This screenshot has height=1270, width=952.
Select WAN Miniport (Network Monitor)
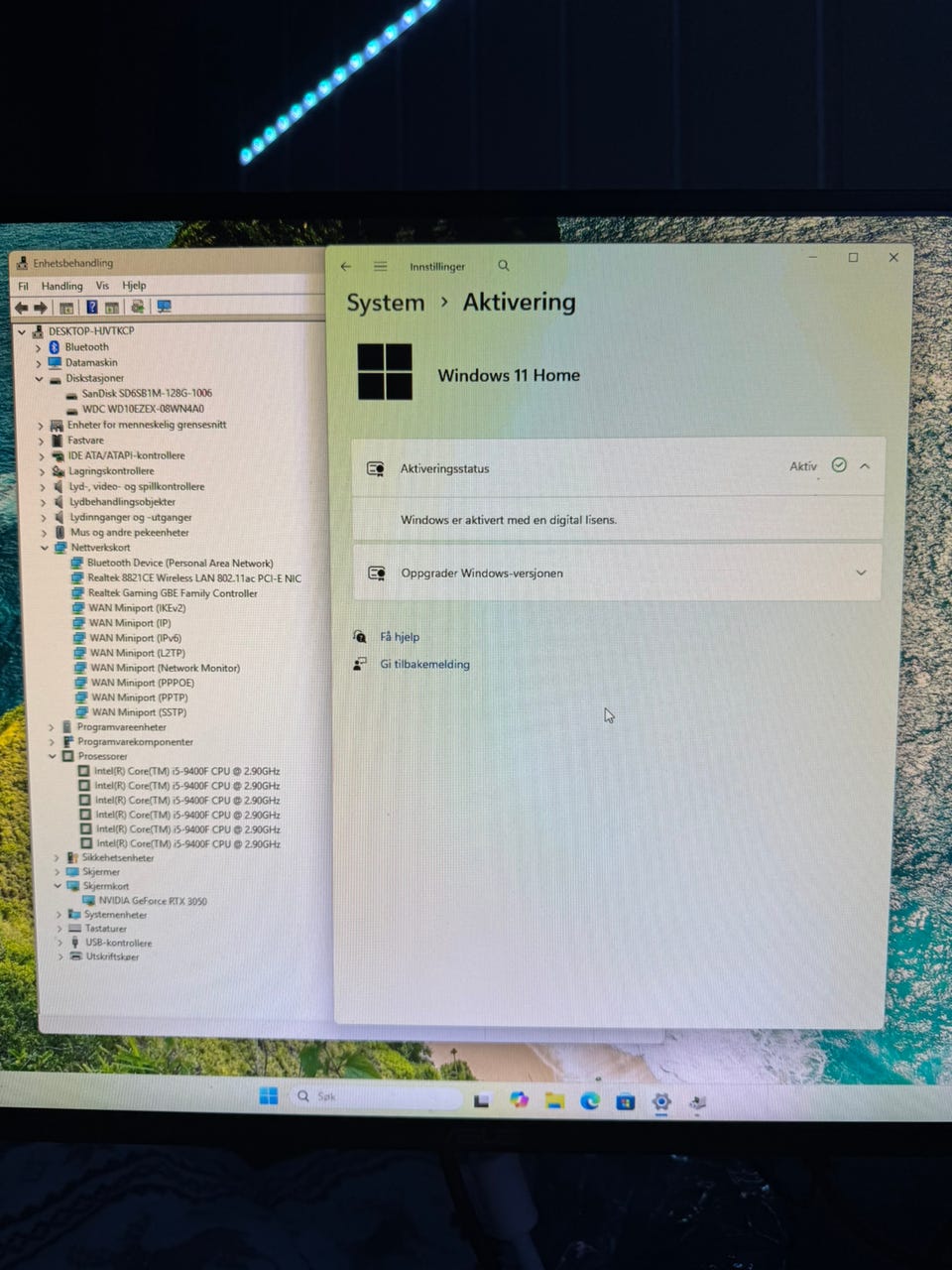click(x=165, y=668)
